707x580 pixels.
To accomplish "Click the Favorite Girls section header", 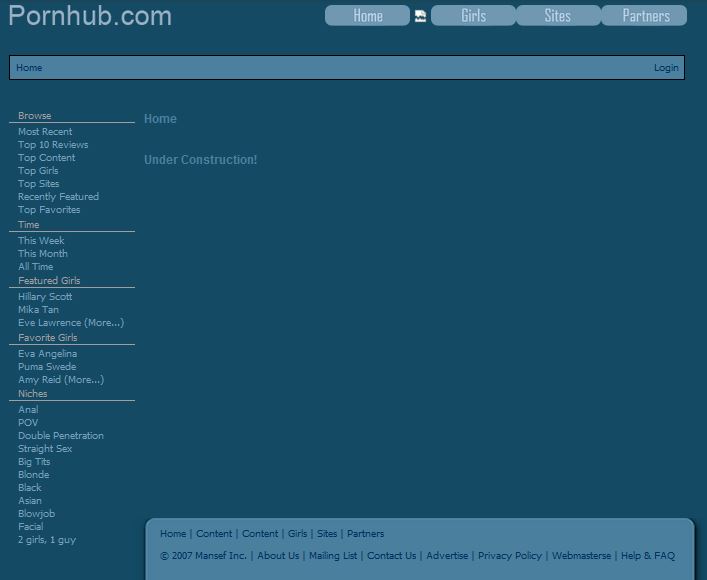I will 48,337.
